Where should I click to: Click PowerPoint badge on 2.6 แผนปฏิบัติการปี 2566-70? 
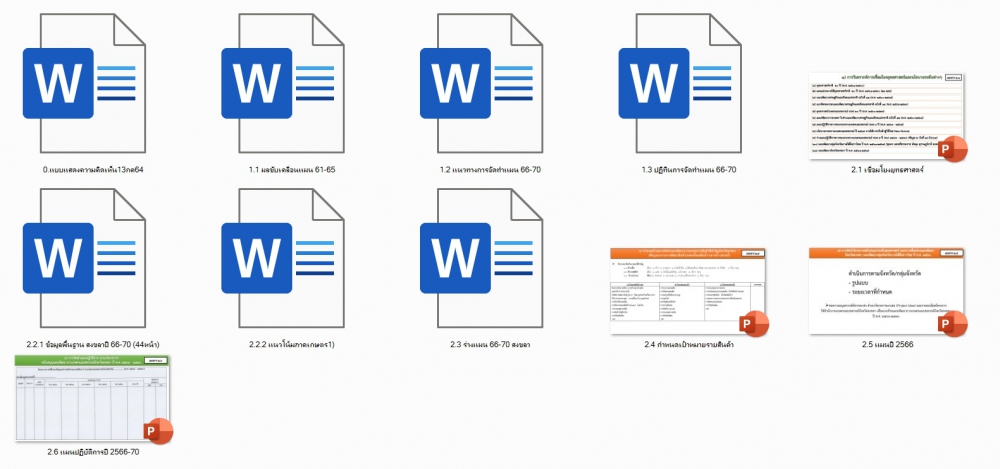coord(157,430)
